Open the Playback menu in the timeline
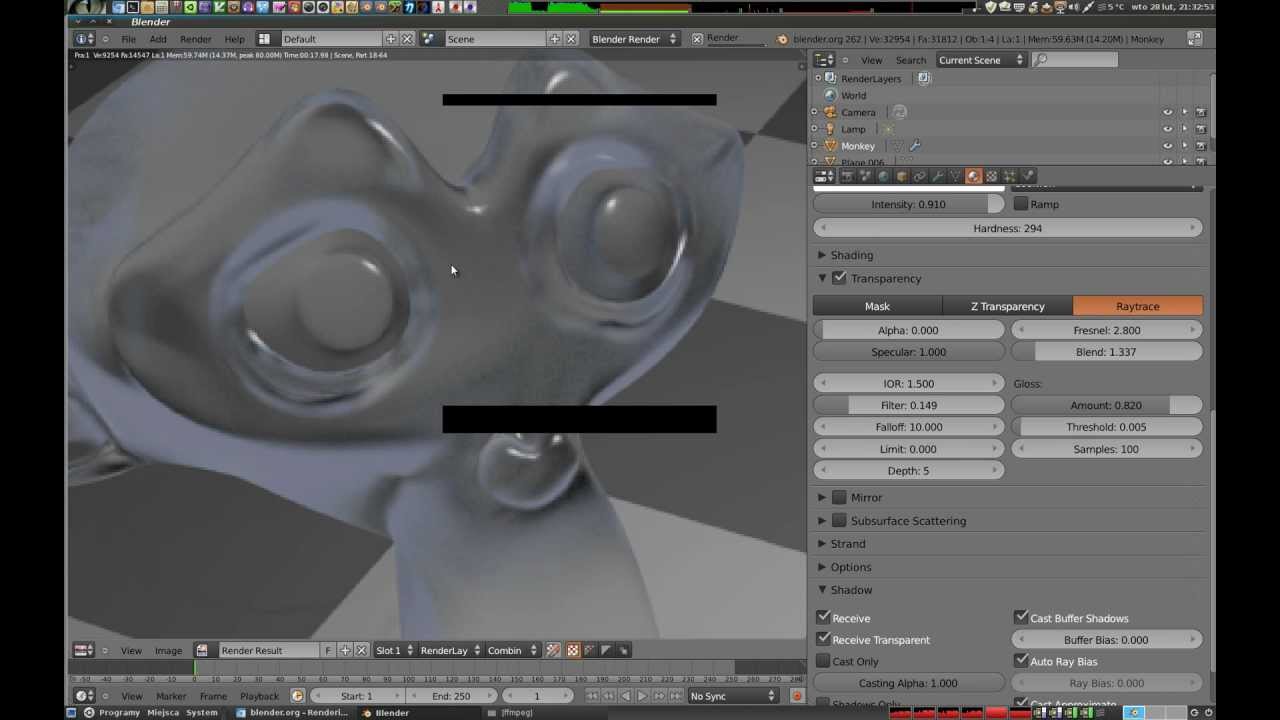This screenshot has width=1280, height=720. point(259,696)
